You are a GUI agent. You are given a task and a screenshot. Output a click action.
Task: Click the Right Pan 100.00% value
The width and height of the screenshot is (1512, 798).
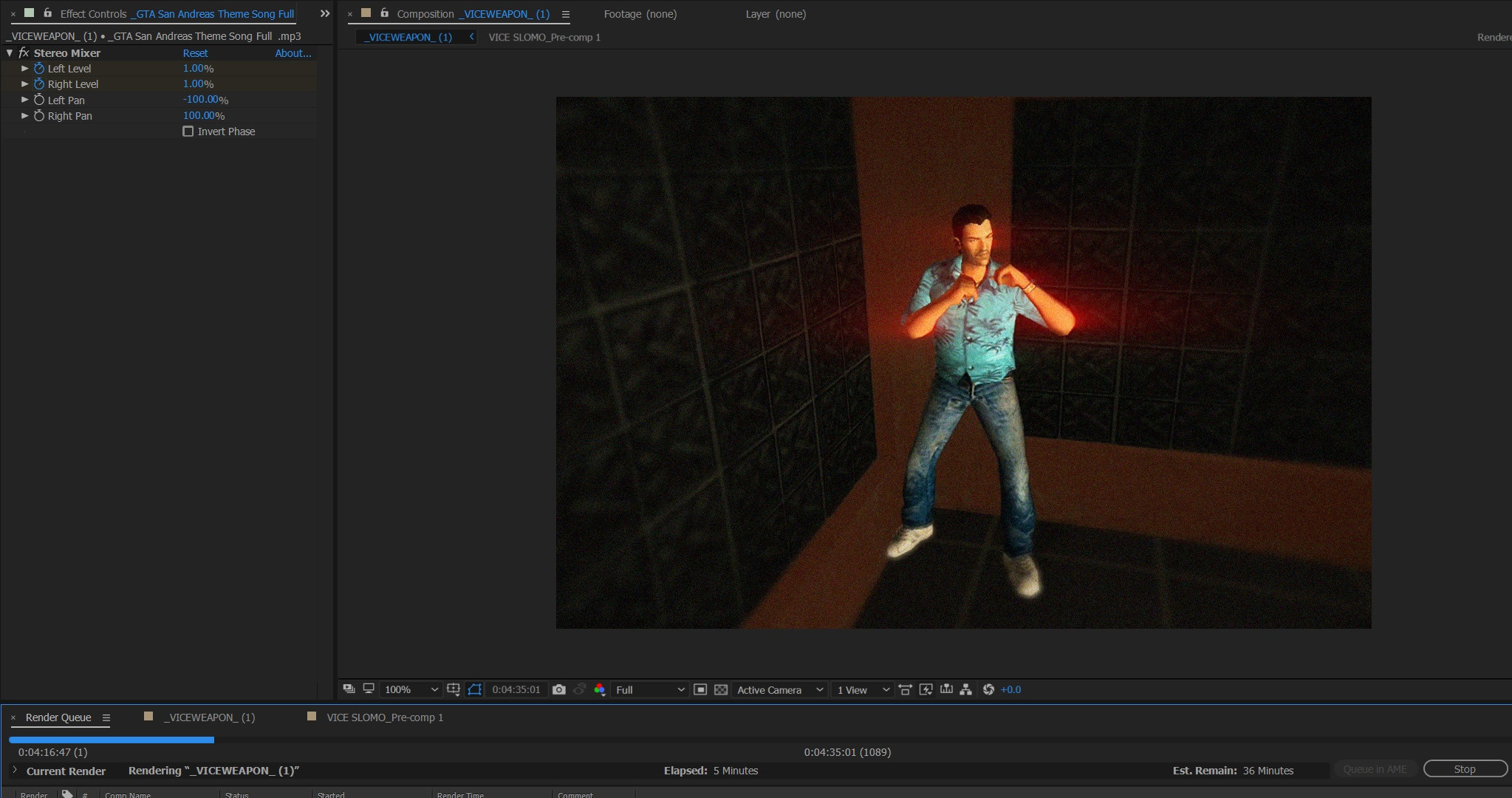pos(204,116)
